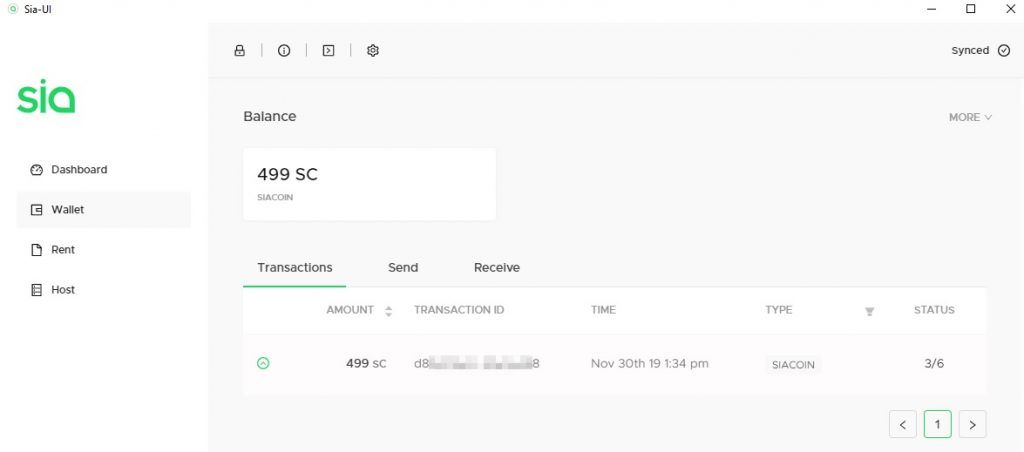Viewport: 1024px width, 452px height.
Task: Click the Synced checkmark status icon
Action: pyautogui.click(x=1004, y=51)
